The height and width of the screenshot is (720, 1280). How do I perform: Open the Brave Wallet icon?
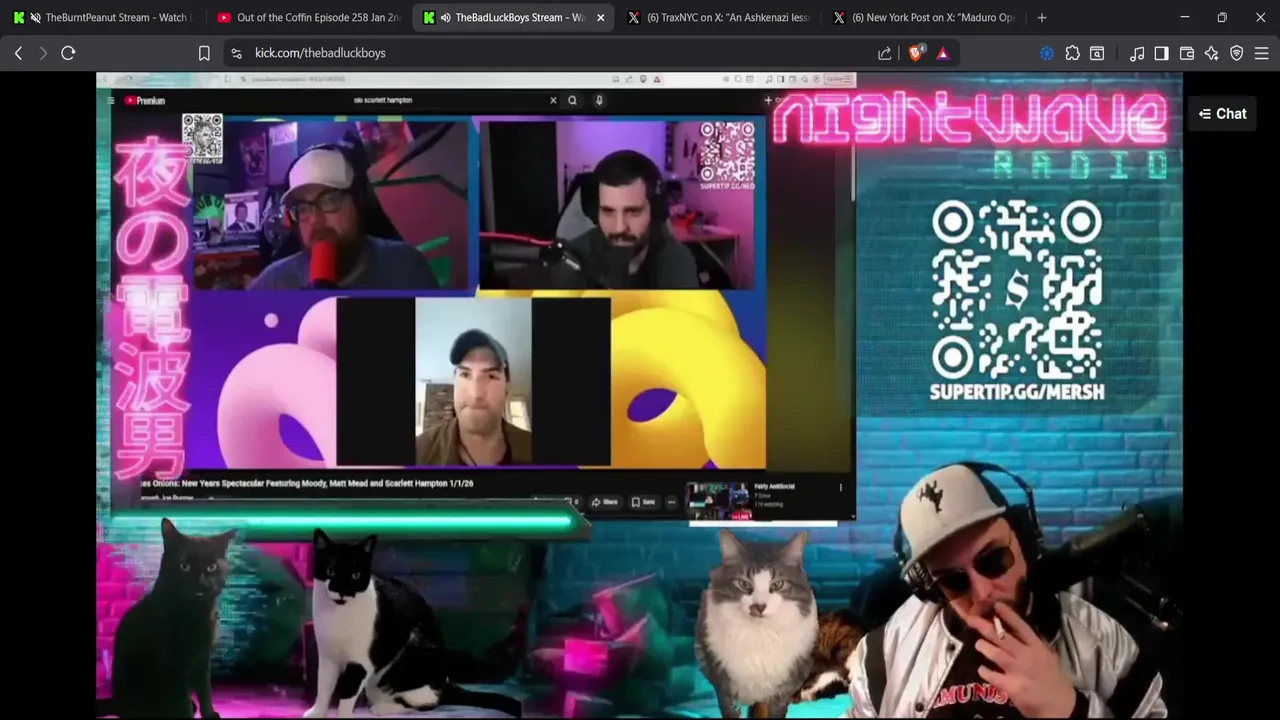(1187, 53)
